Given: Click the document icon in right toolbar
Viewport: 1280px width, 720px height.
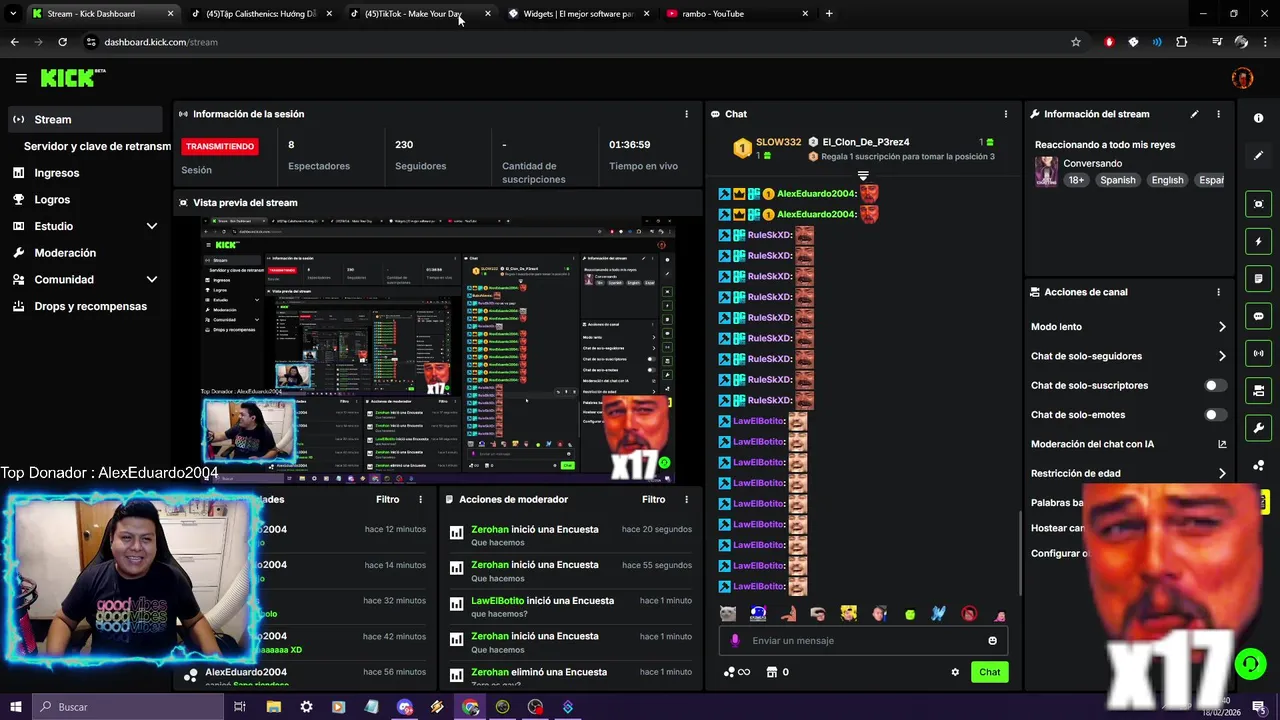Looking at the screenshot, I should coord(1258,278).
